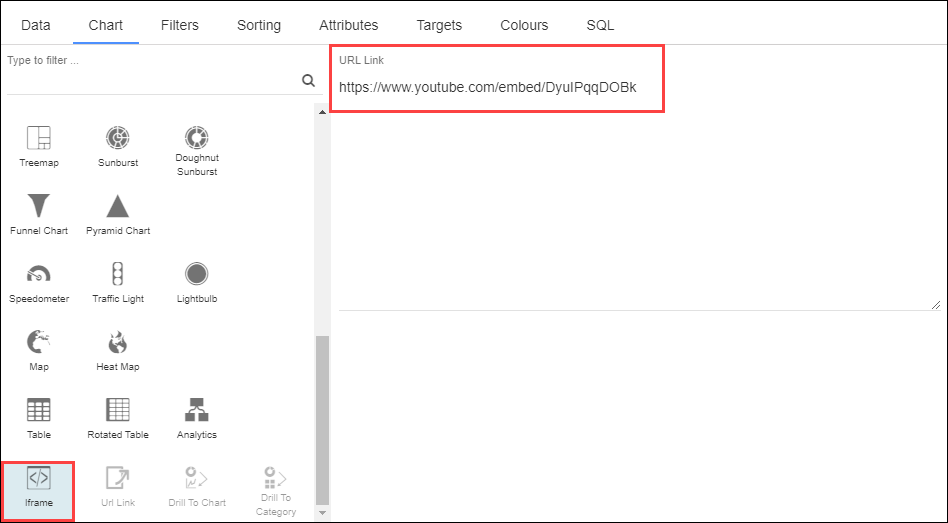
Task: Switch to the Filters tab
Action: (x=180, y=25)
